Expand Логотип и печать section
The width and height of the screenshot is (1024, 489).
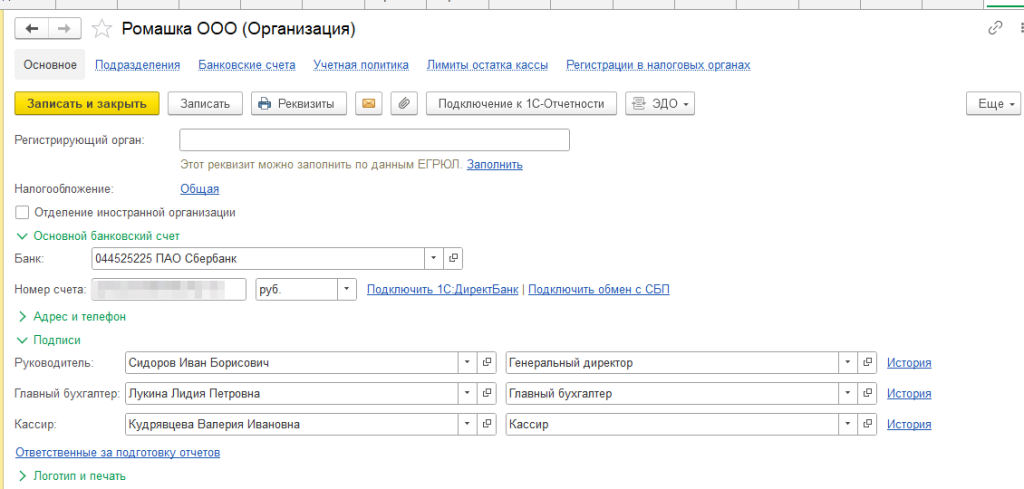[x=71, y=476]
